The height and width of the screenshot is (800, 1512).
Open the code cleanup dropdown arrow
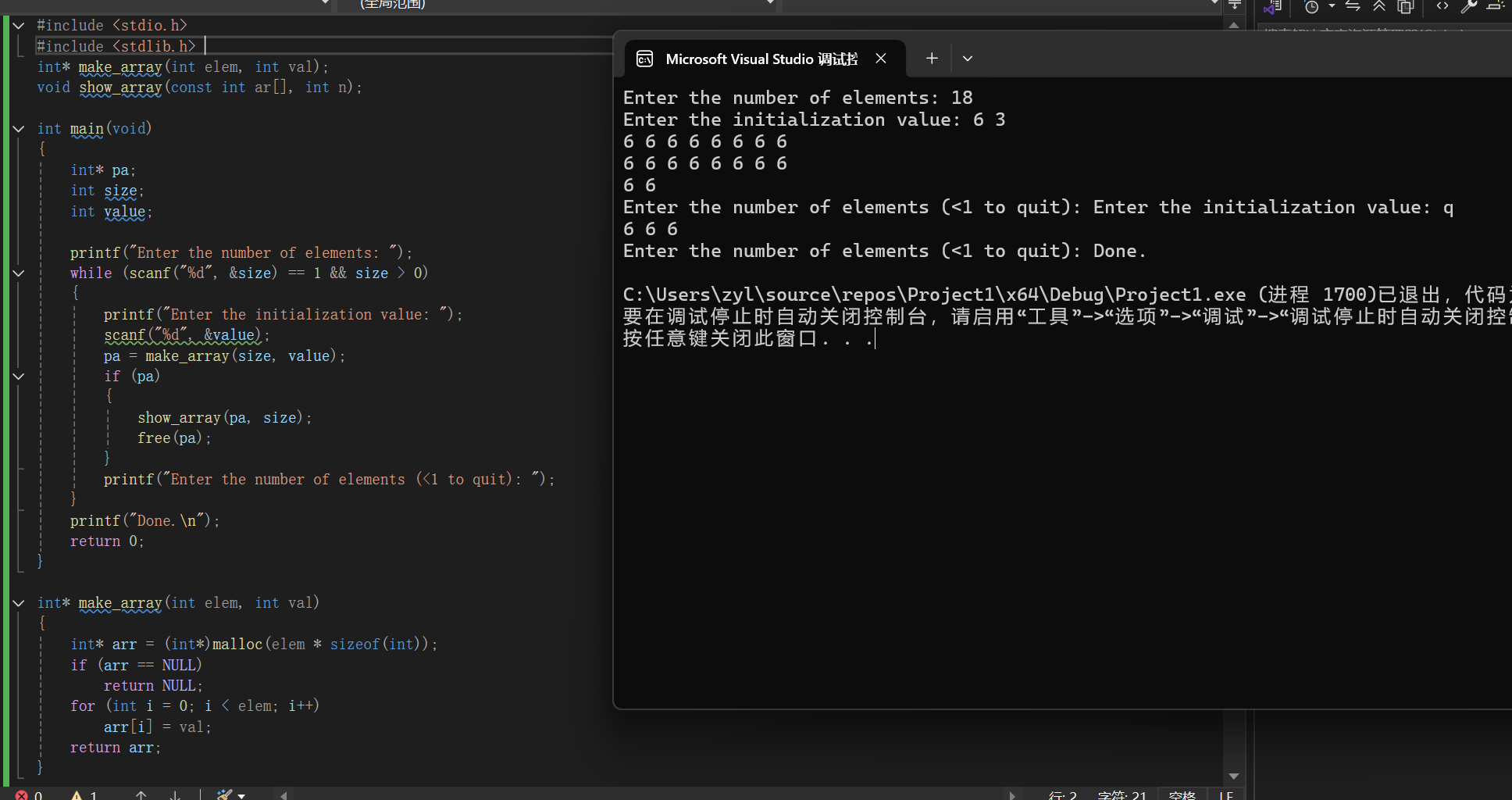[241, 795]
